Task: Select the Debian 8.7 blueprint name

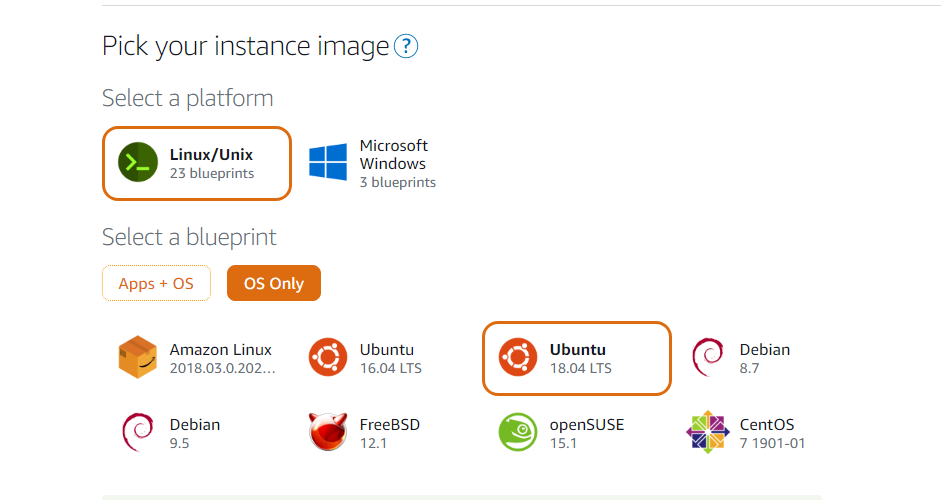Action: pyautogui.click(x=765, y=350)
